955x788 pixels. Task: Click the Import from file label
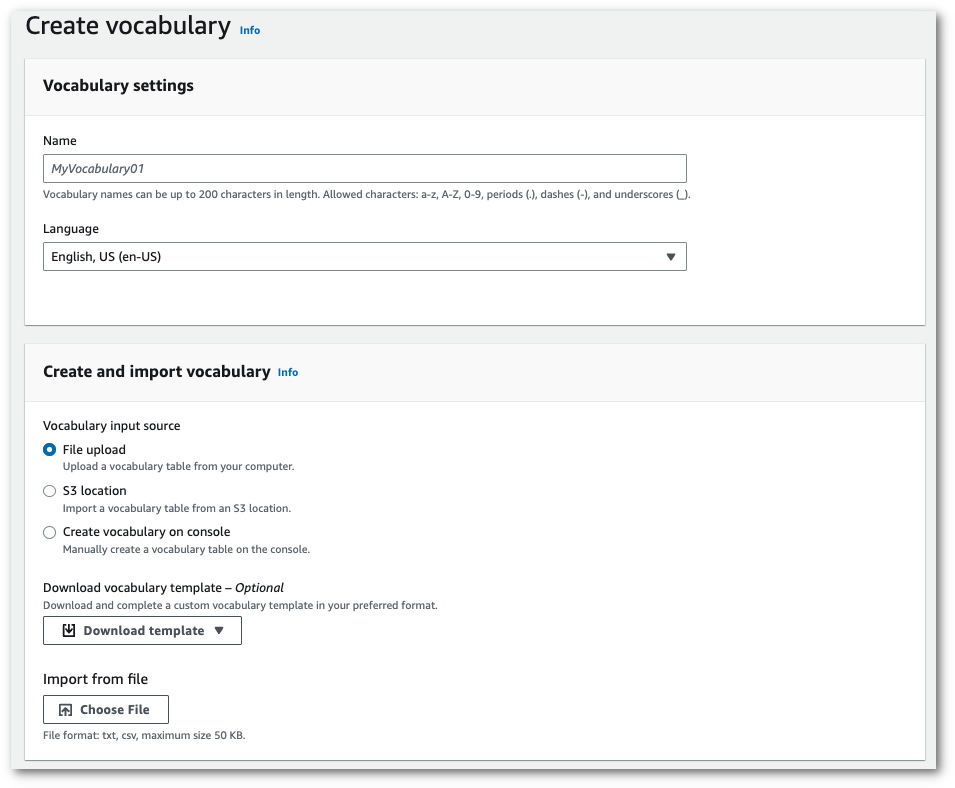(94, 679)
